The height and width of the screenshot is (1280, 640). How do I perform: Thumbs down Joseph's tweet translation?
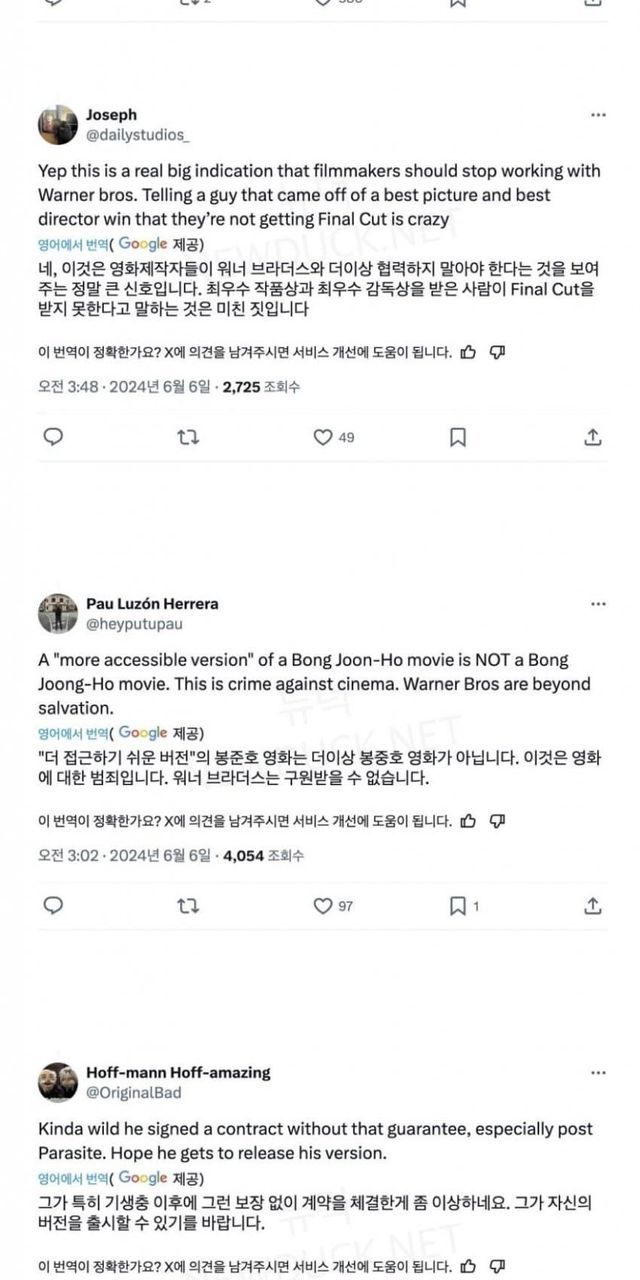coord(498,352)
